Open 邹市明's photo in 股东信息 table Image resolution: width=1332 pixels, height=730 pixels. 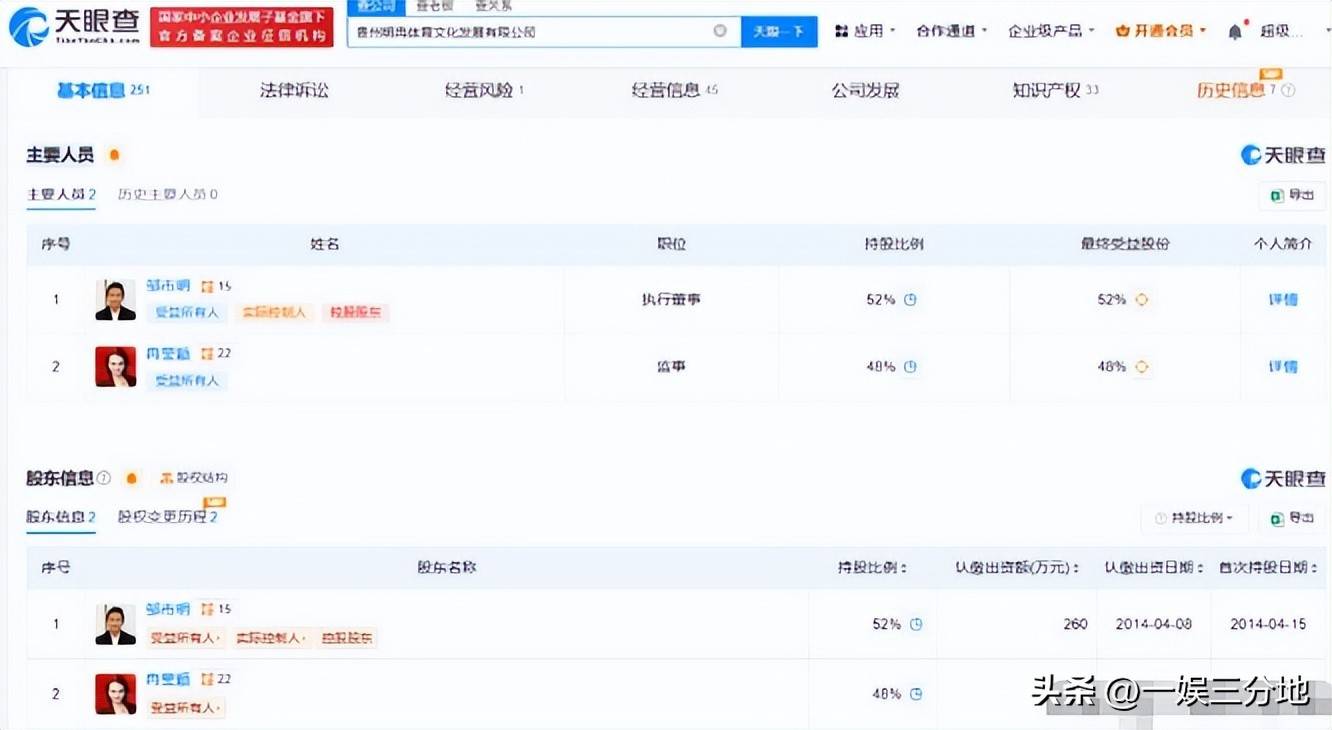(x=115, y=624)
